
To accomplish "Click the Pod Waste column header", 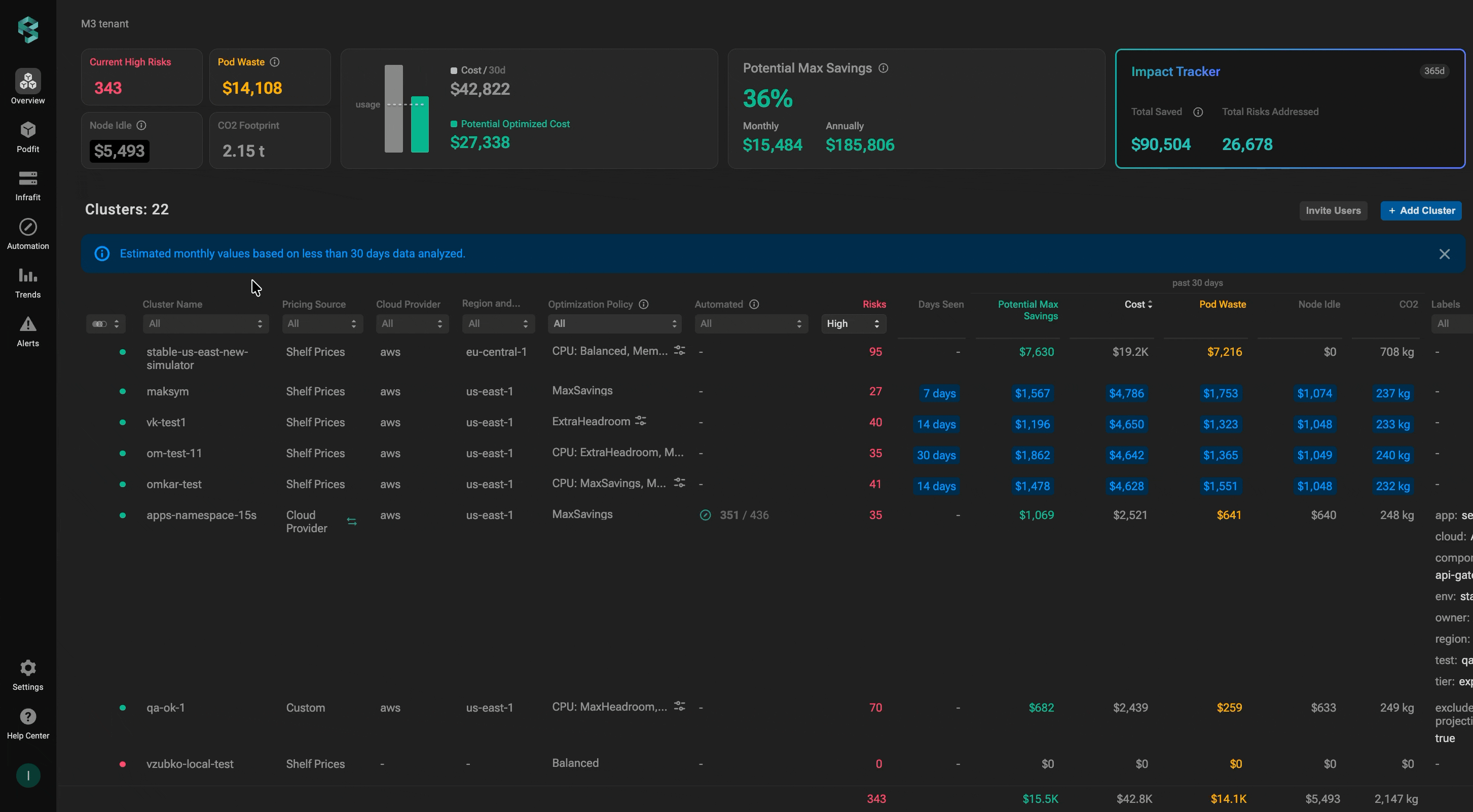I will (1223, 304).
